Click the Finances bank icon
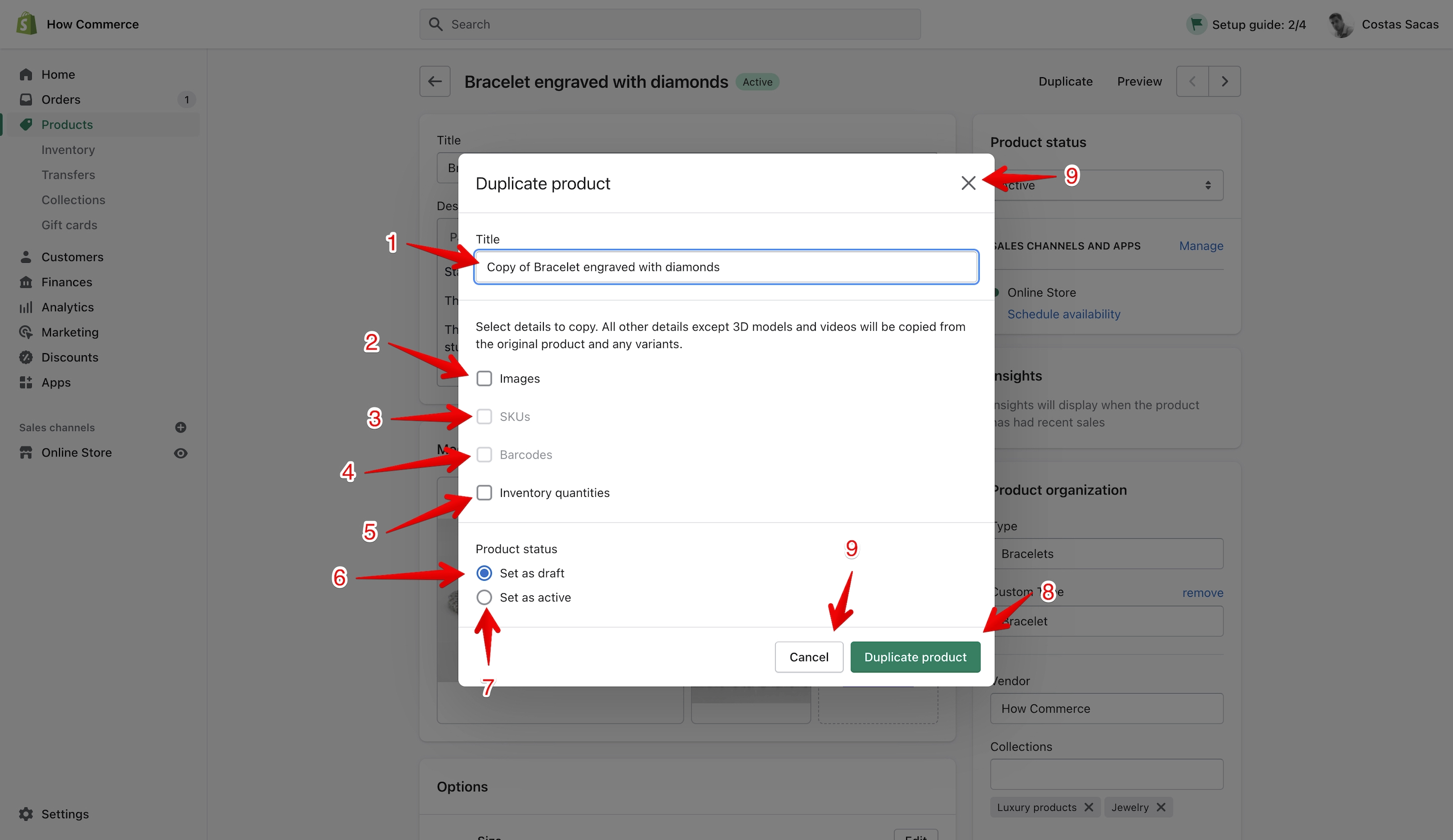 26,282
